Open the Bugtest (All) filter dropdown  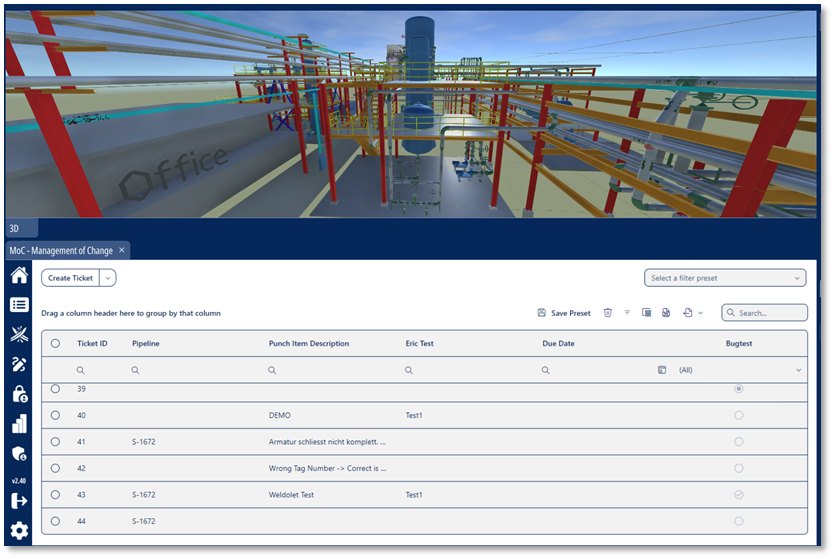click(739, 370)
